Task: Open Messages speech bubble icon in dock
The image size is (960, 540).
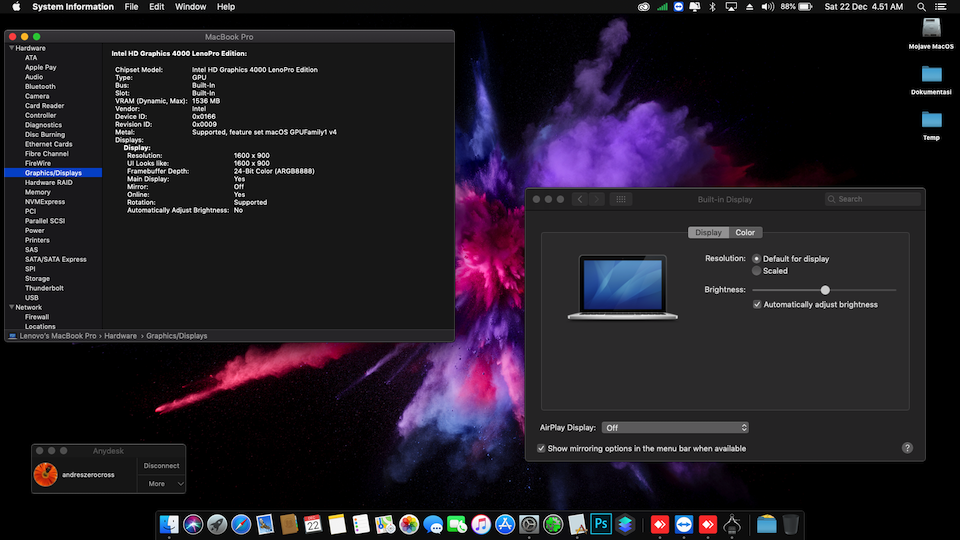Action: 433,525
